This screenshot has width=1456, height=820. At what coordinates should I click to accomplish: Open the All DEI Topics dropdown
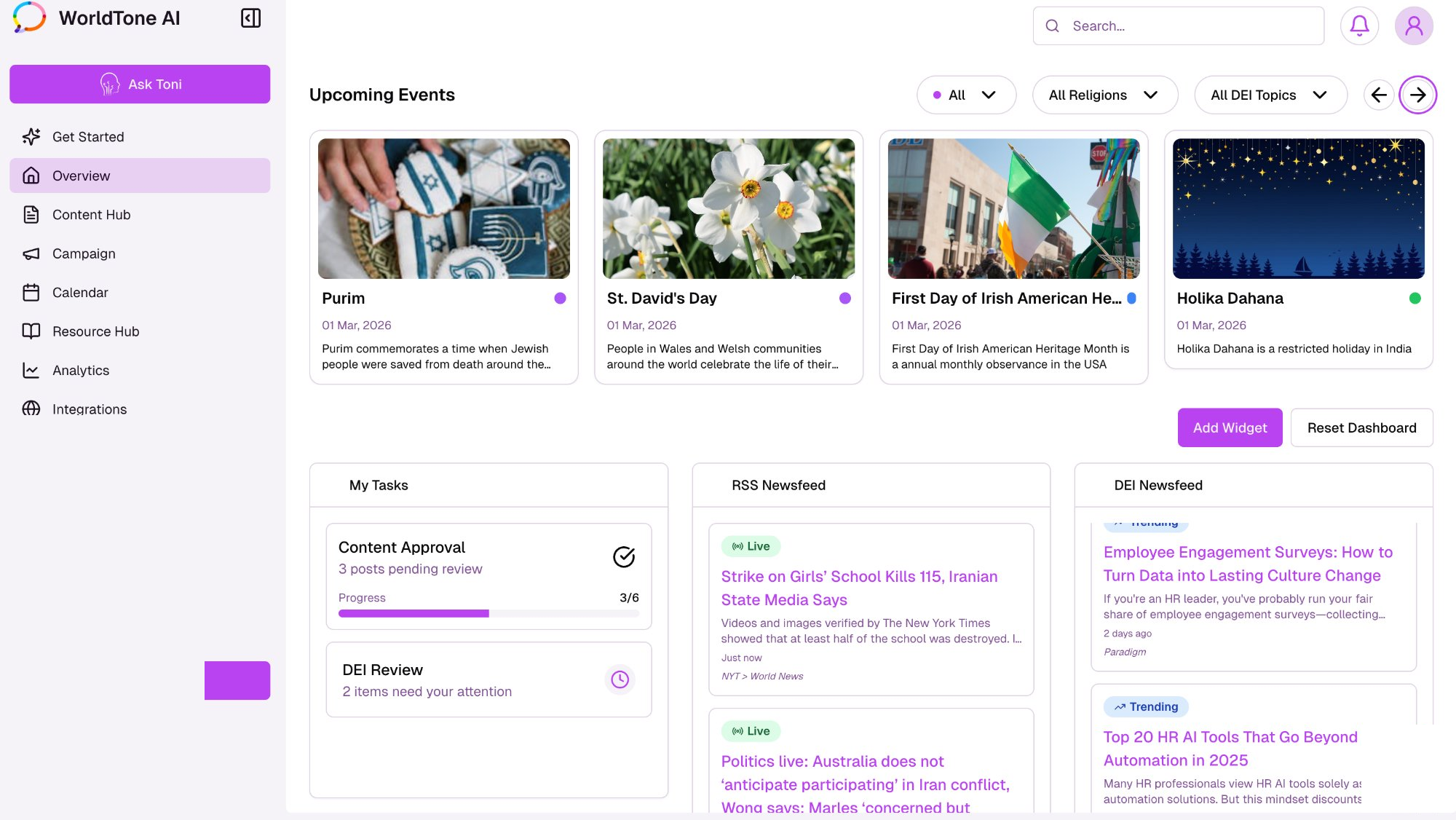pyautogui.click(x=1270, y=95)
